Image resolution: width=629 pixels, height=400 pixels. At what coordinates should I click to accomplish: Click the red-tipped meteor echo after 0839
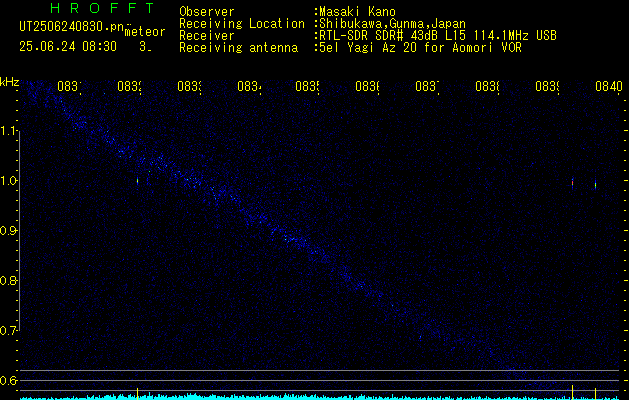pyautogui.click(x=572, y=183)
